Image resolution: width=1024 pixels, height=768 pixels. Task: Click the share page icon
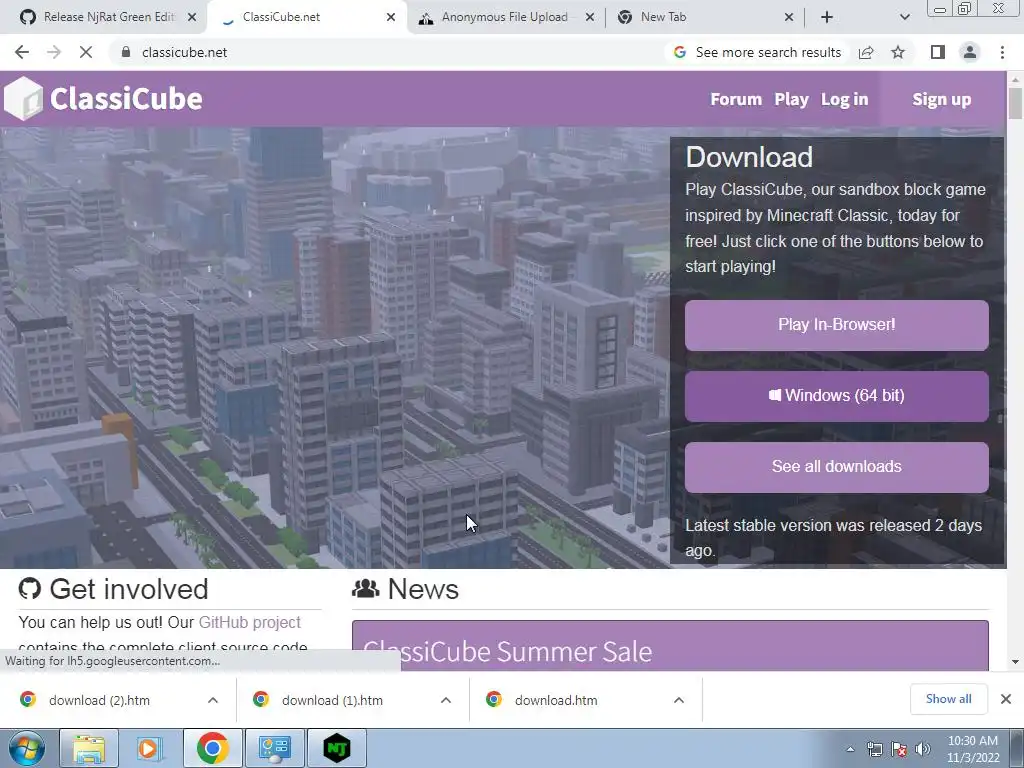point(866,52)
